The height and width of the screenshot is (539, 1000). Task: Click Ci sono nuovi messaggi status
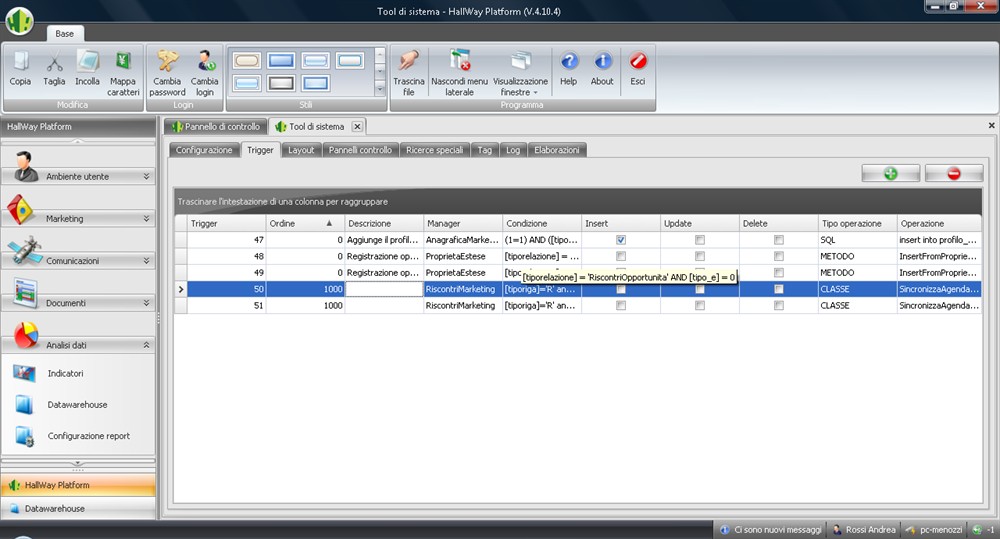771,529
